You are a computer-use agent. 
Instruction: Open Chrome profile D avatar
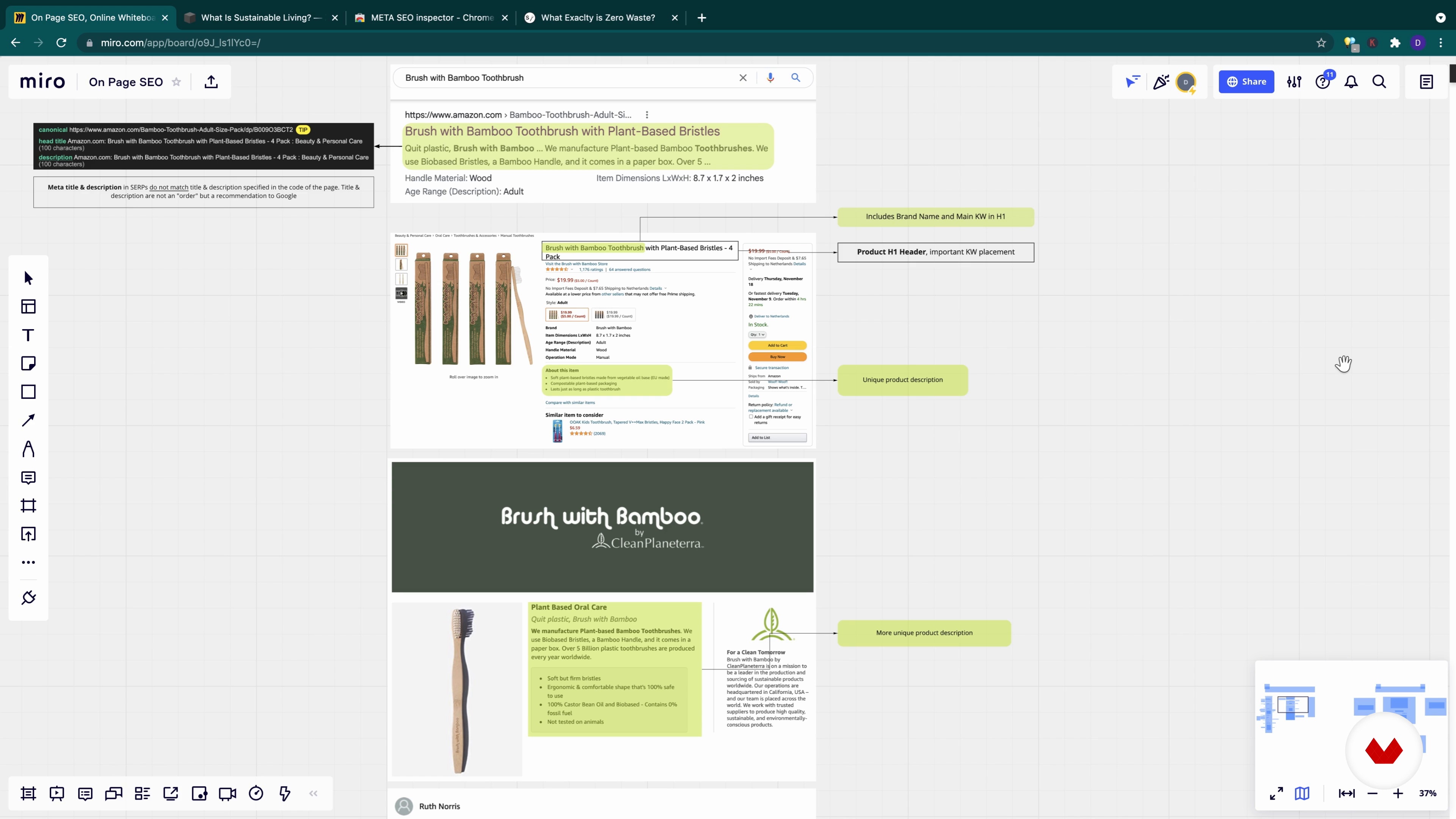click(1418, 42)
